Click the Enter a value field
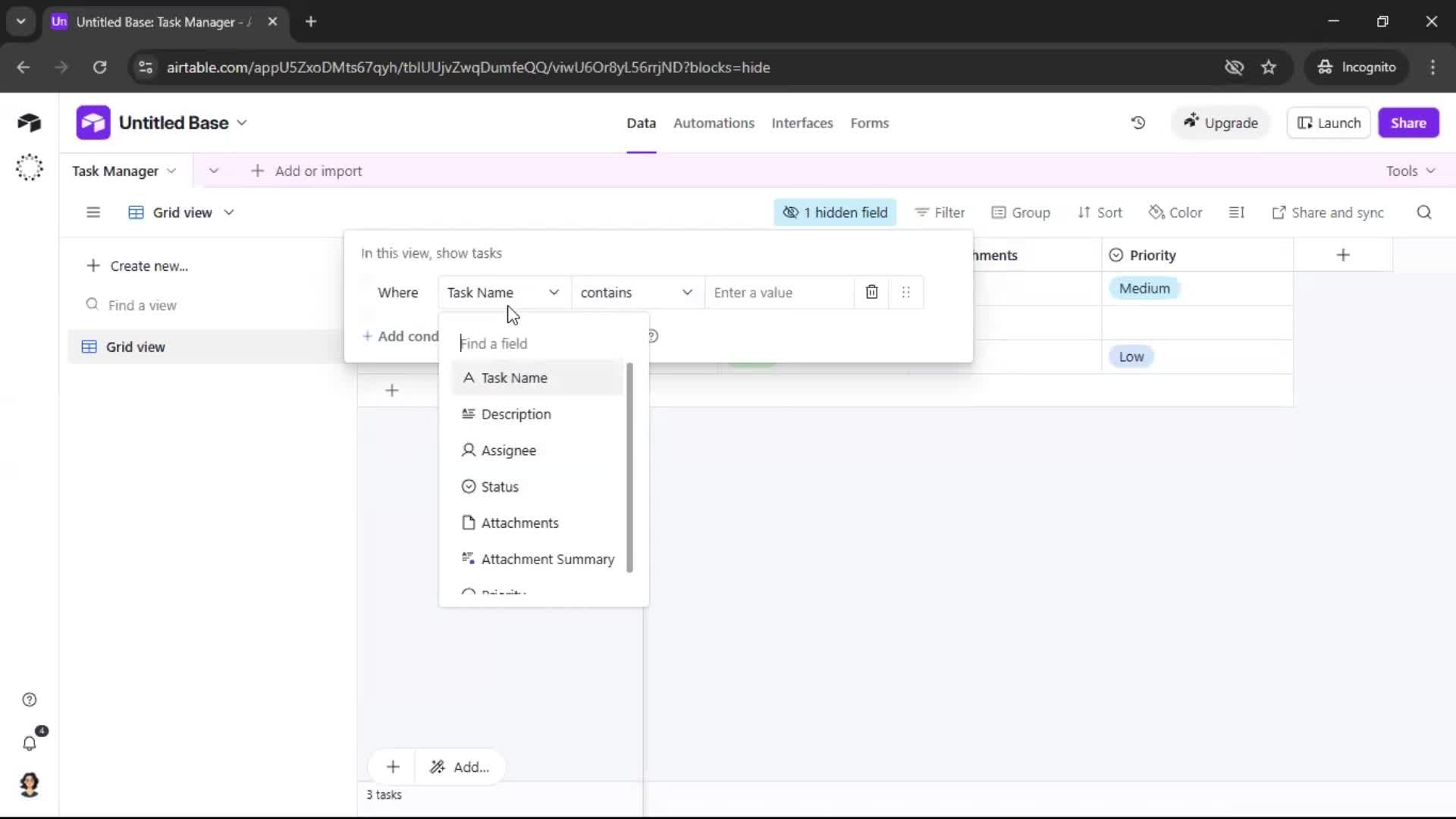Screen dimensions: 1456x819 780,293
